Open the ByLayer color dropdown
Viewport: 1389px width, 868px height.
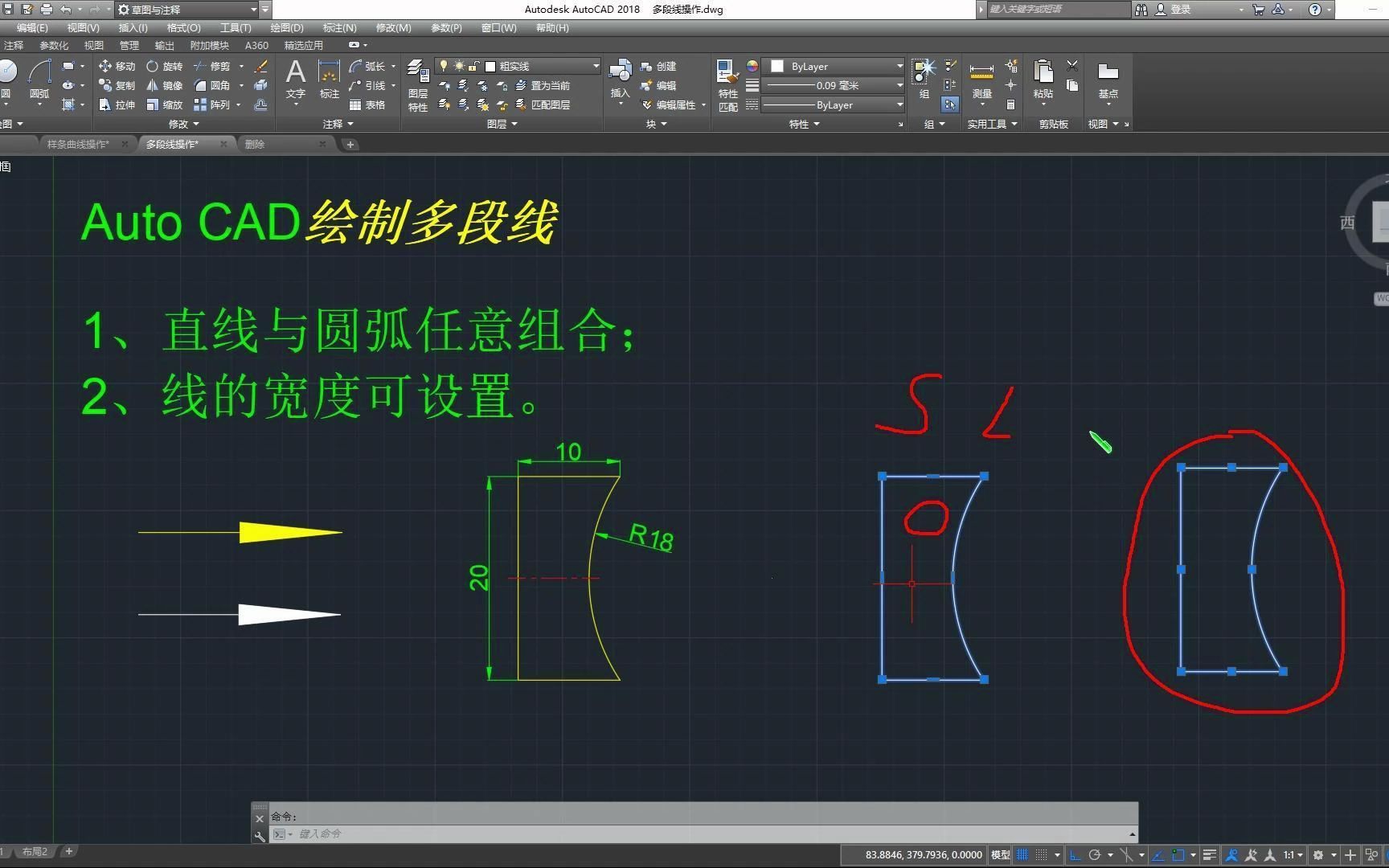pos(899,66)
